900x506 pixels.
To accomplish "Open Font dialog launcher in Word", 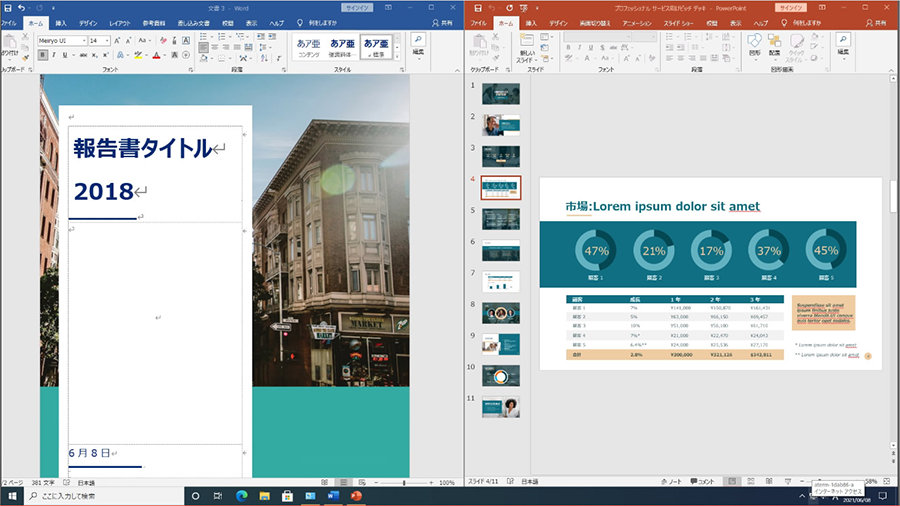I will [x=191, y=69].
